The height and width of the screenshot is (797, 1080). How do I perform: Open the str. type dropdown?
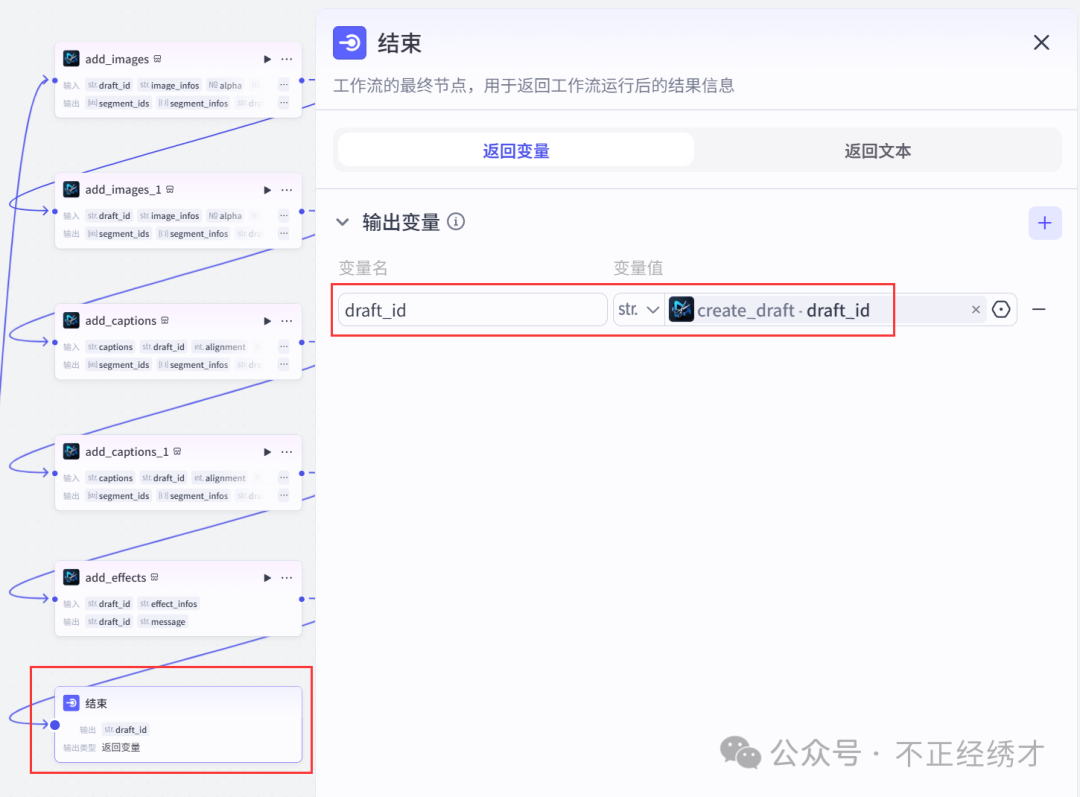pos(638,309)
